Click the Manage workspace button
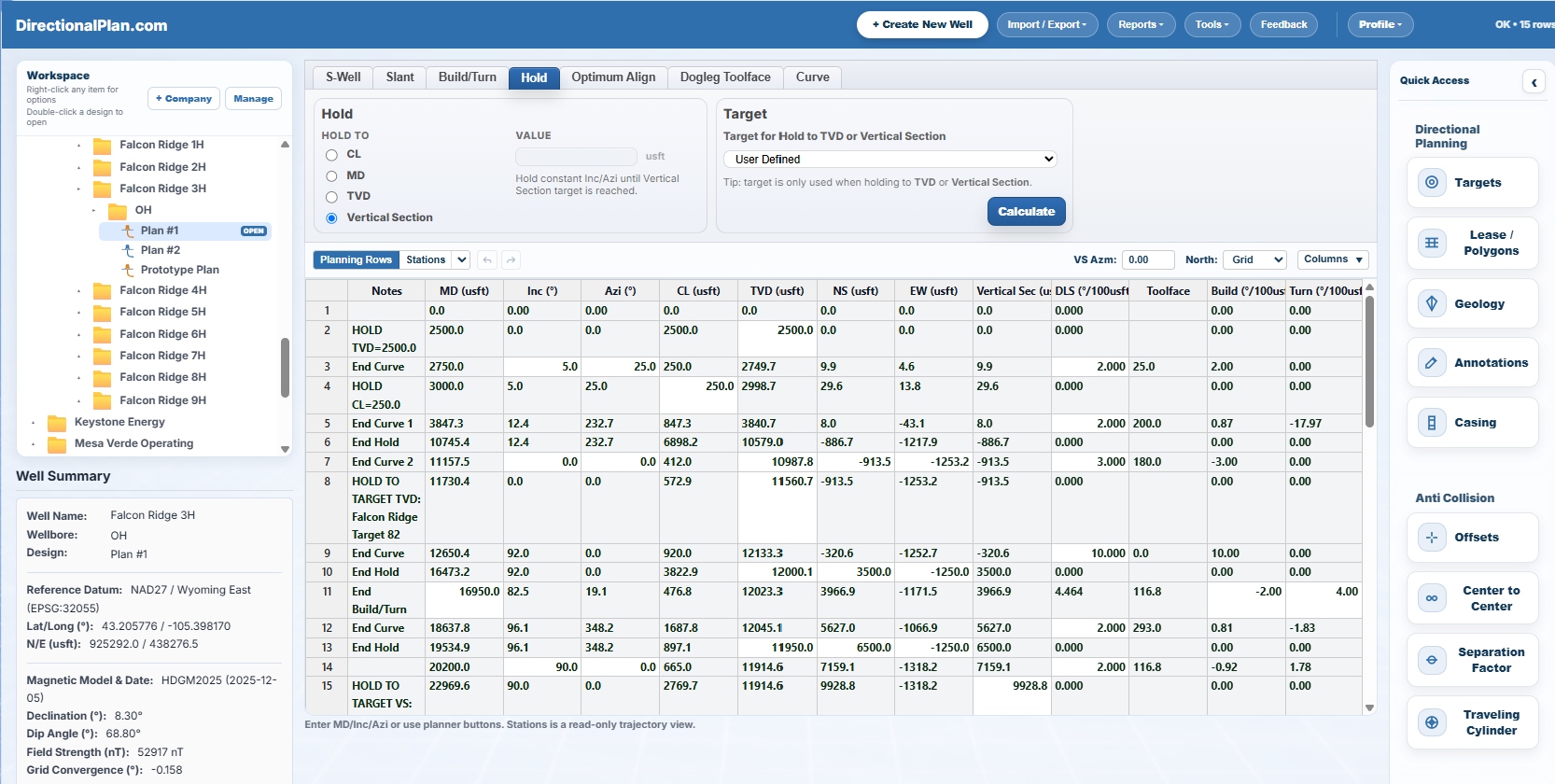The height and width of the screenshot is (784, 1555). (x=254, y=99)
